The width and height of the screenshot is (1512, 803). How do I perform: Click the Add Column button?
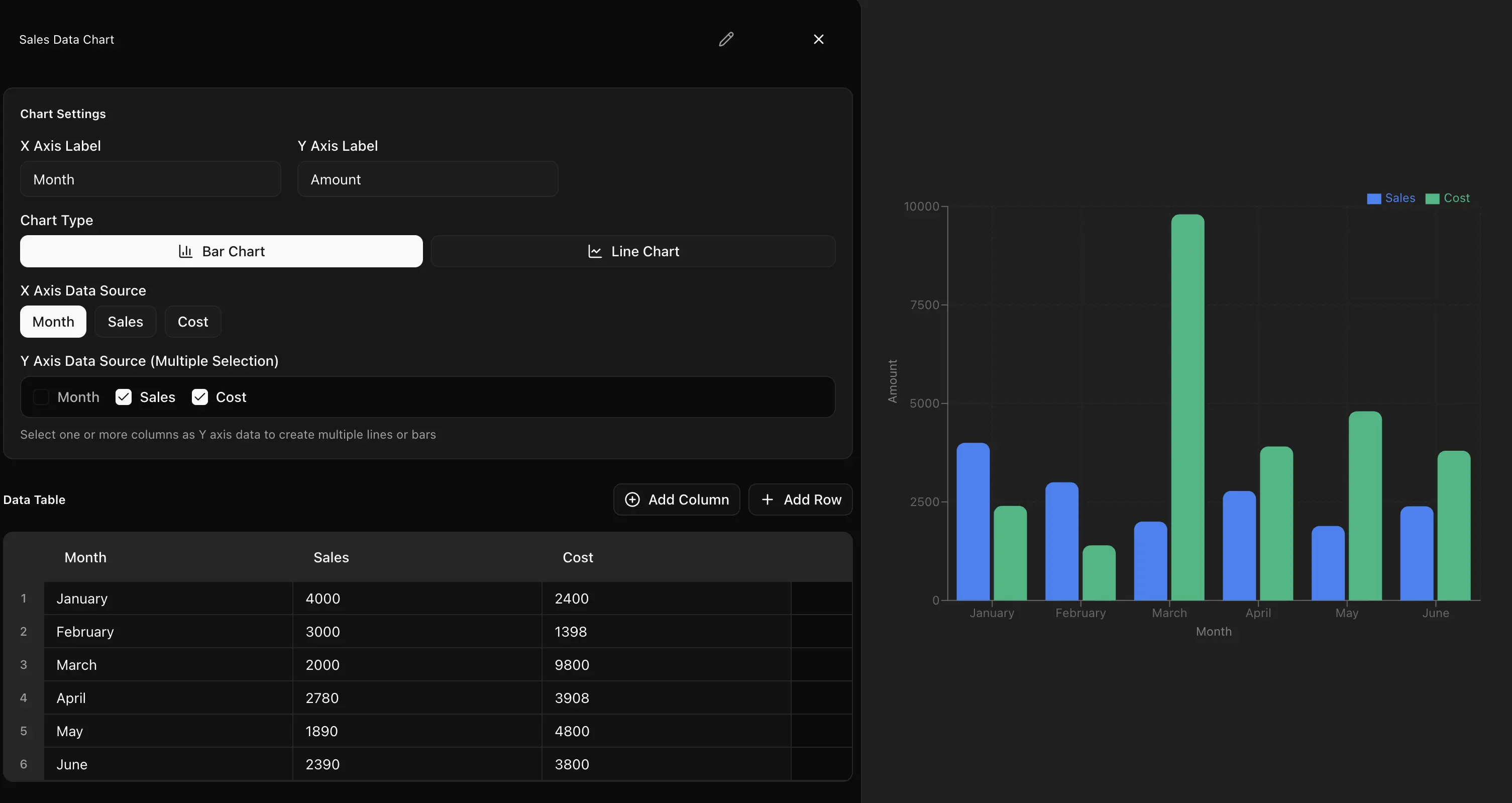pos(676,499)
